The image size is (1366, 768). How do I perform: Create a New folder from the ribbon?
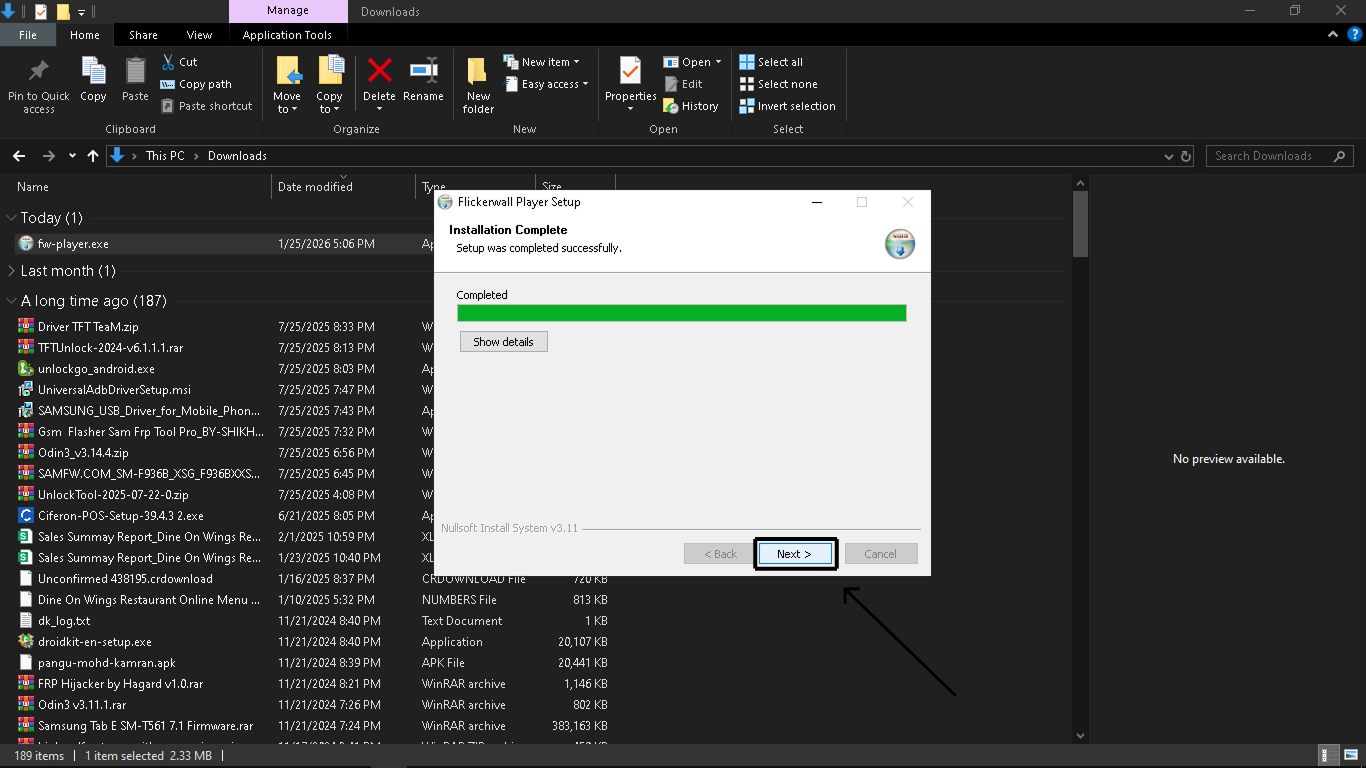click(478, 84)
